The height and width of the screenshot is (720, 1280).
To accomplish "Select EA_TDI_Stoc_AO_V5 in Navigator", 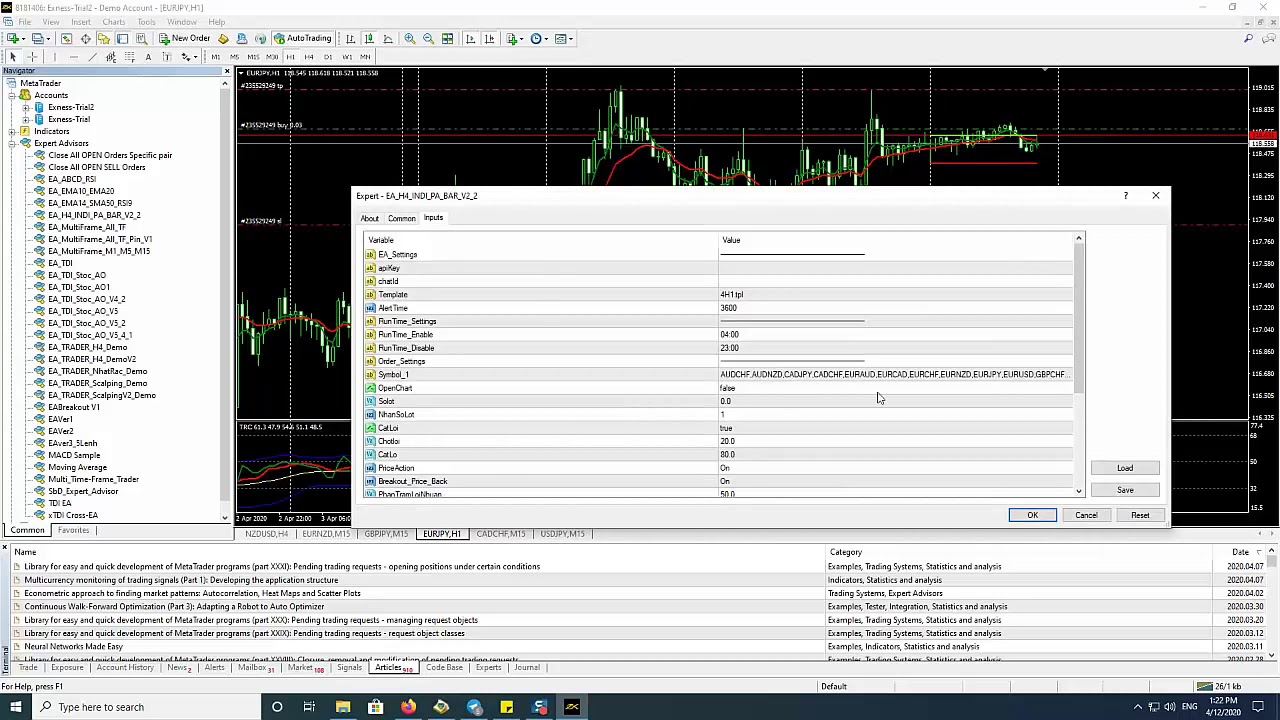I will click(x=83, y=311).
